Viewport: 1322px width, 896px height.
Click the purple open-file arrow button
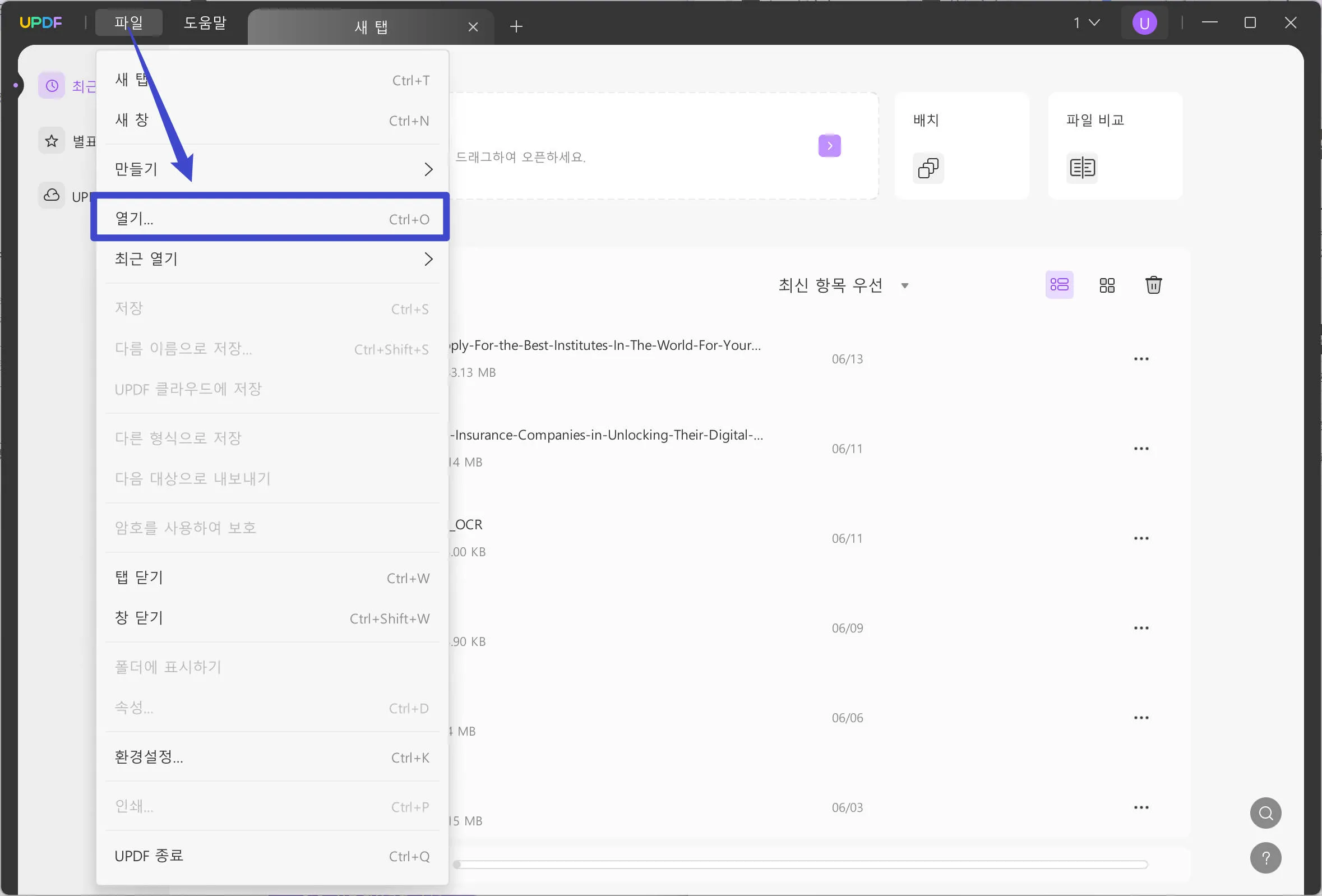point(829,146)
